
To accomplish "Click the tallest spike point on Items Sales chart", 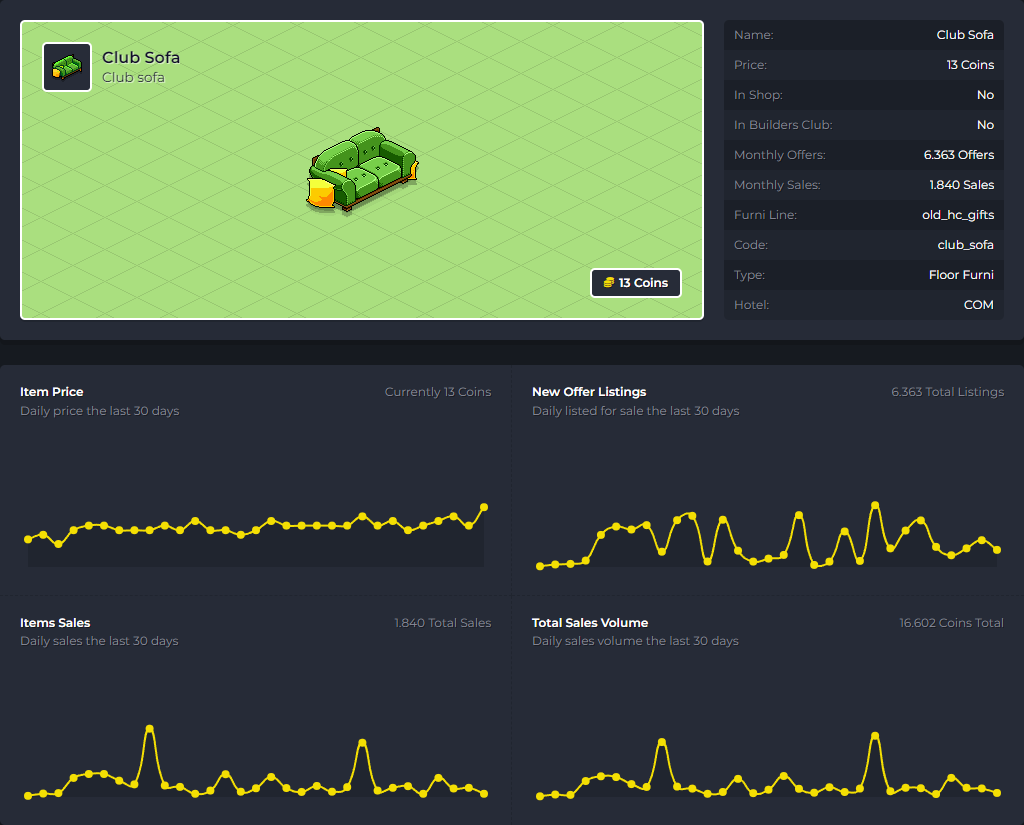I will point(150,728).
